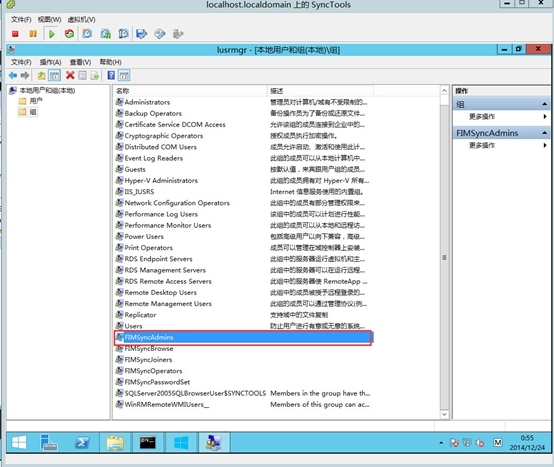Open the snapshot manager icon
The width and height of the screenshot is (554, 467).
click(123, 34)
